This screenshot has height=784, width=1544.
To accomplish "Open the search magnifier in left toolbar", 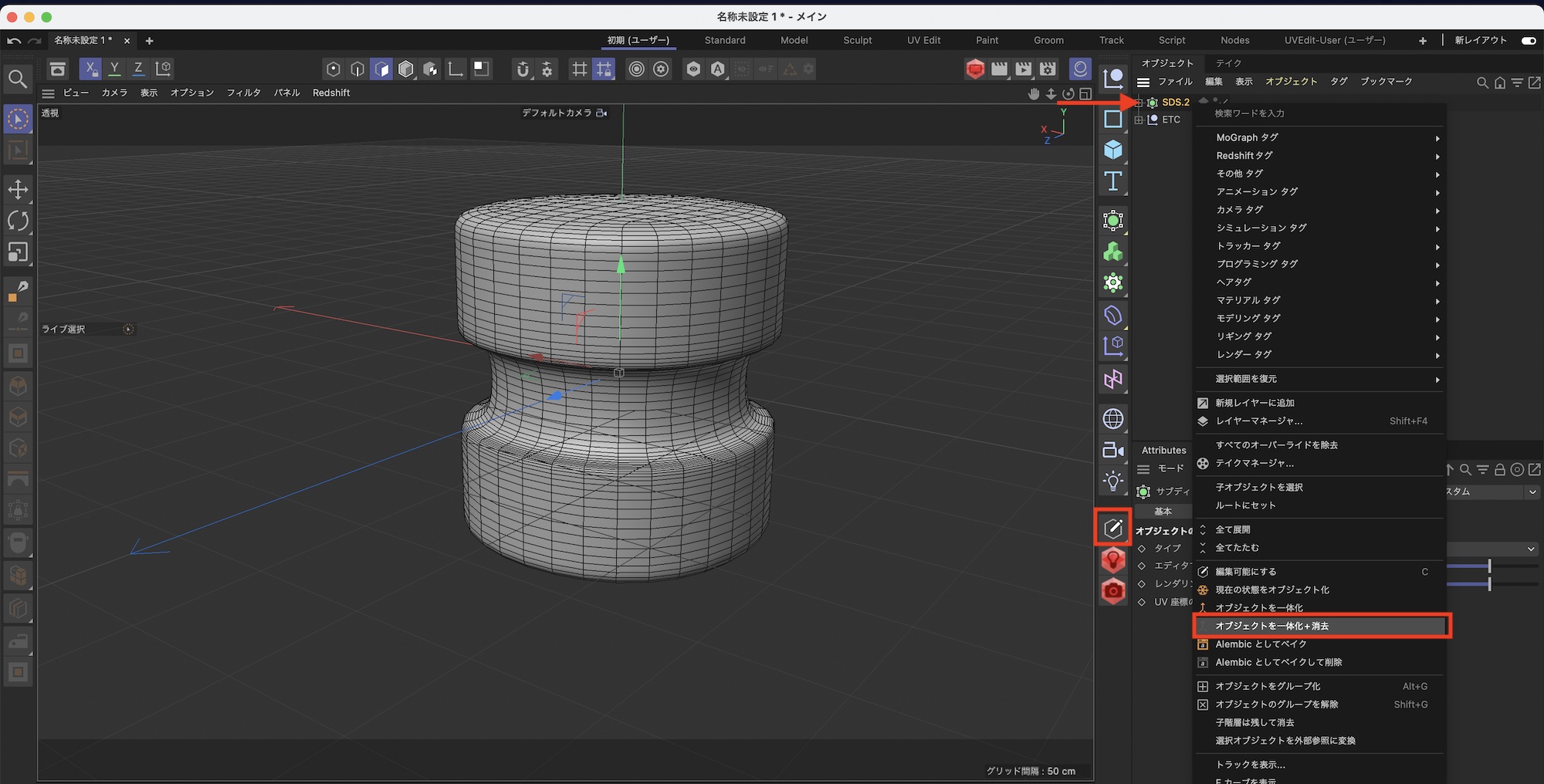I will pyautogui.click(x=18, y=79).
